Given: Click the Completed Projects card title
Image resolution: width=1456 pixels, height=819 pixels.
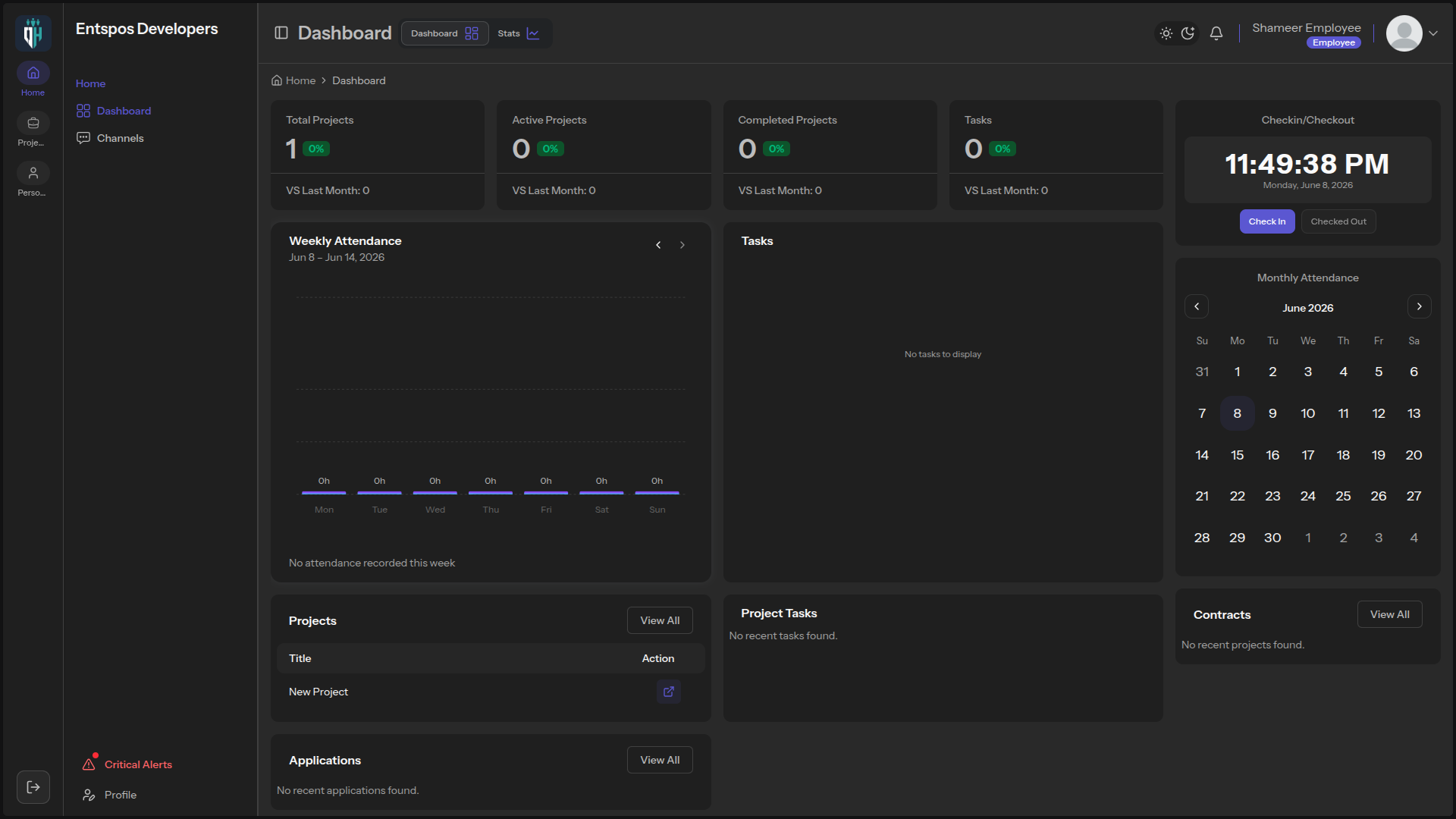Looking at the screenshot, I should (x=787, y=120).
